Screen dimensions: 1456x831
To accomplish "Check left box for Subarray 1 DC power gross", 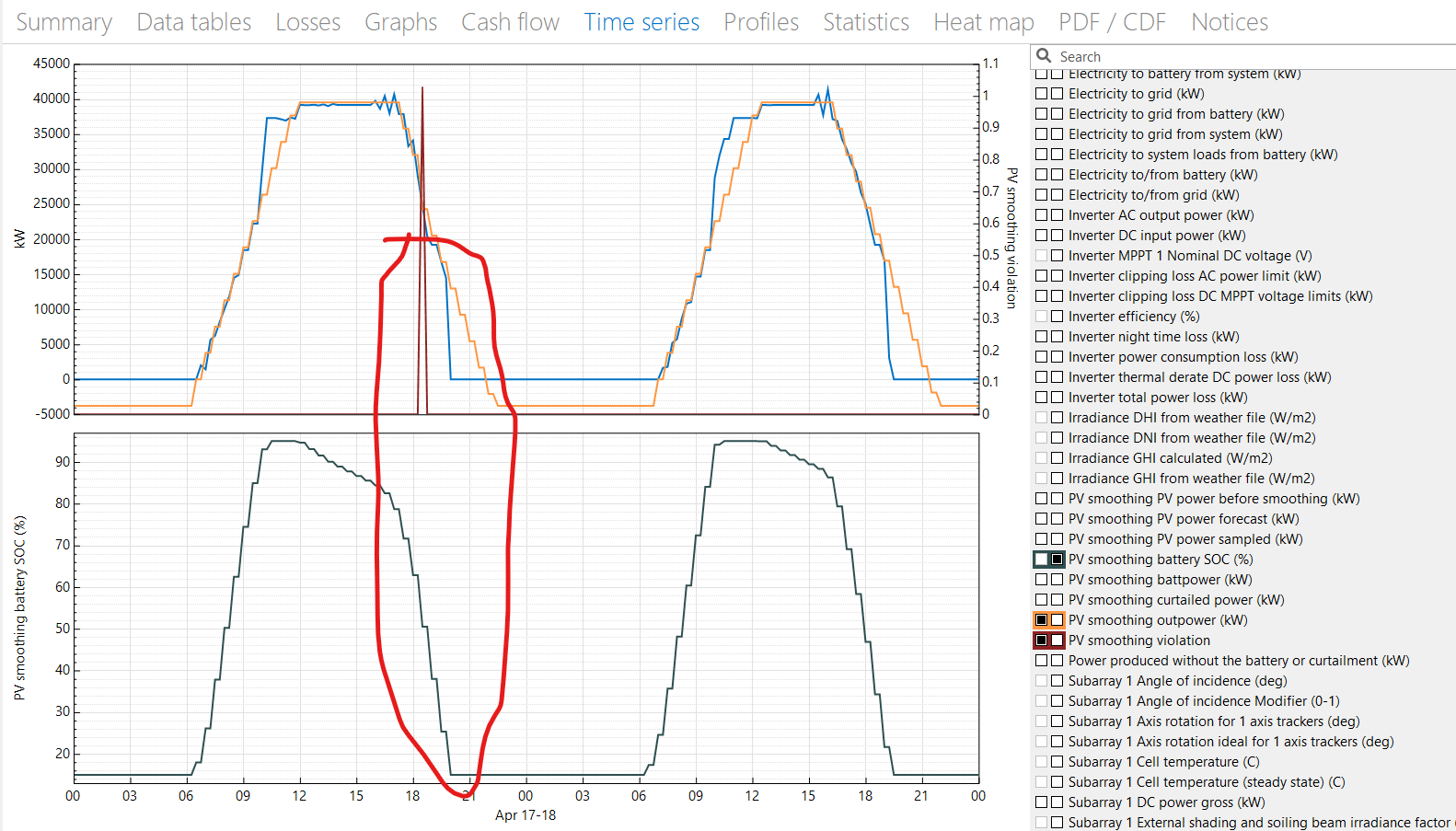I will click(1042, 802).
